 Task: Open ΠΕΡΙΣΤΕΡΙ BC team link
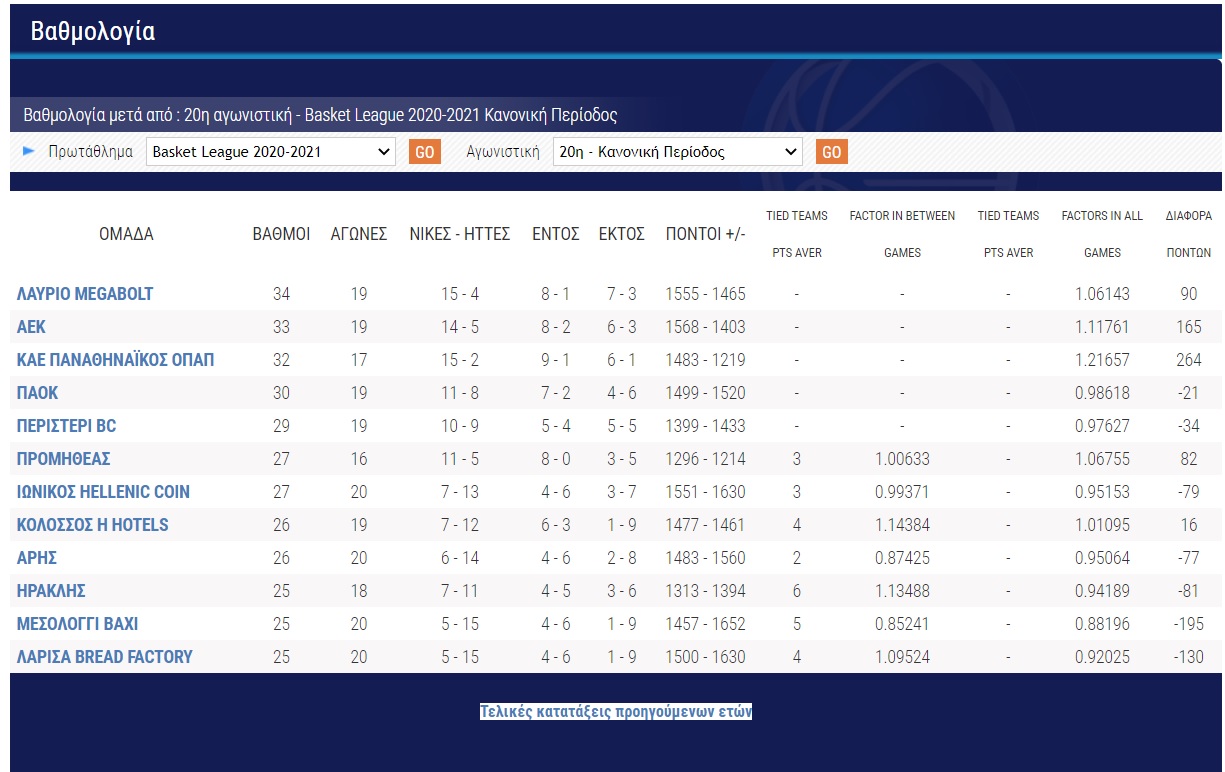coord(66,426)
